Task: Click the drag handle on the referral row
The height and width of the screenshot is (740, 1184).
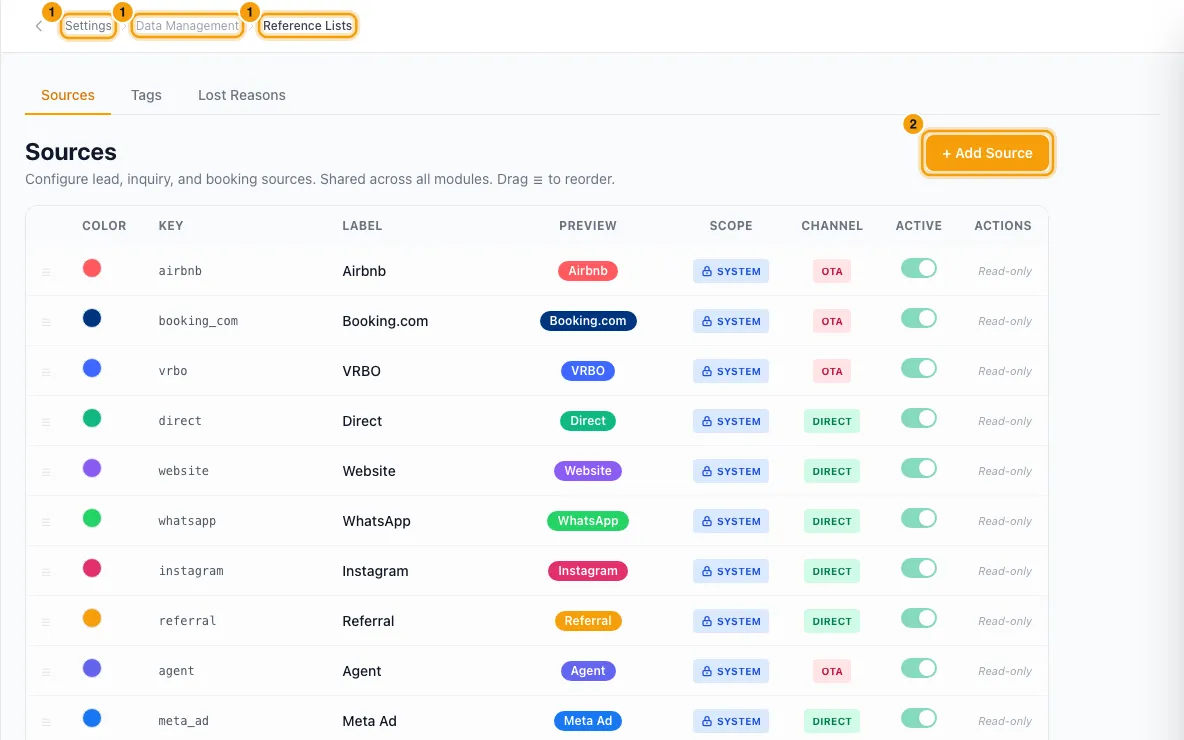Action: tap(46, 621)
